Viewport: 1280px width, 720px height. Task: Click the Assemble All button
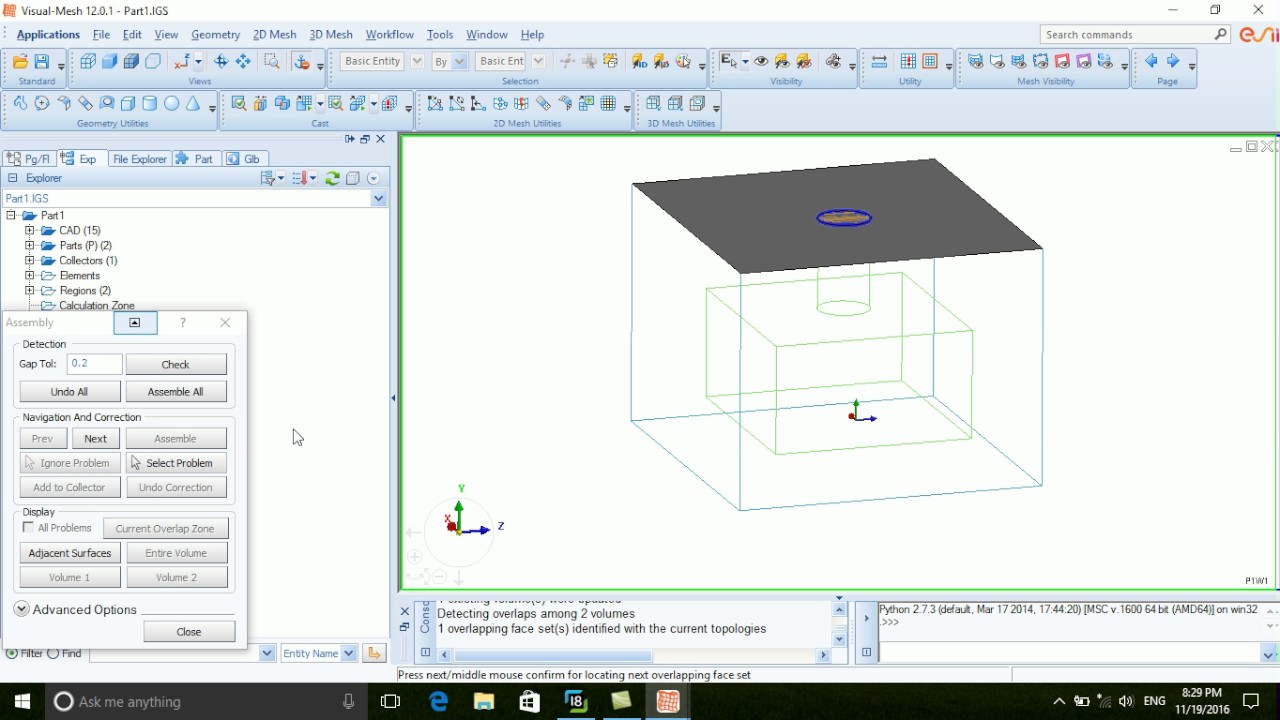pos(176,391)
